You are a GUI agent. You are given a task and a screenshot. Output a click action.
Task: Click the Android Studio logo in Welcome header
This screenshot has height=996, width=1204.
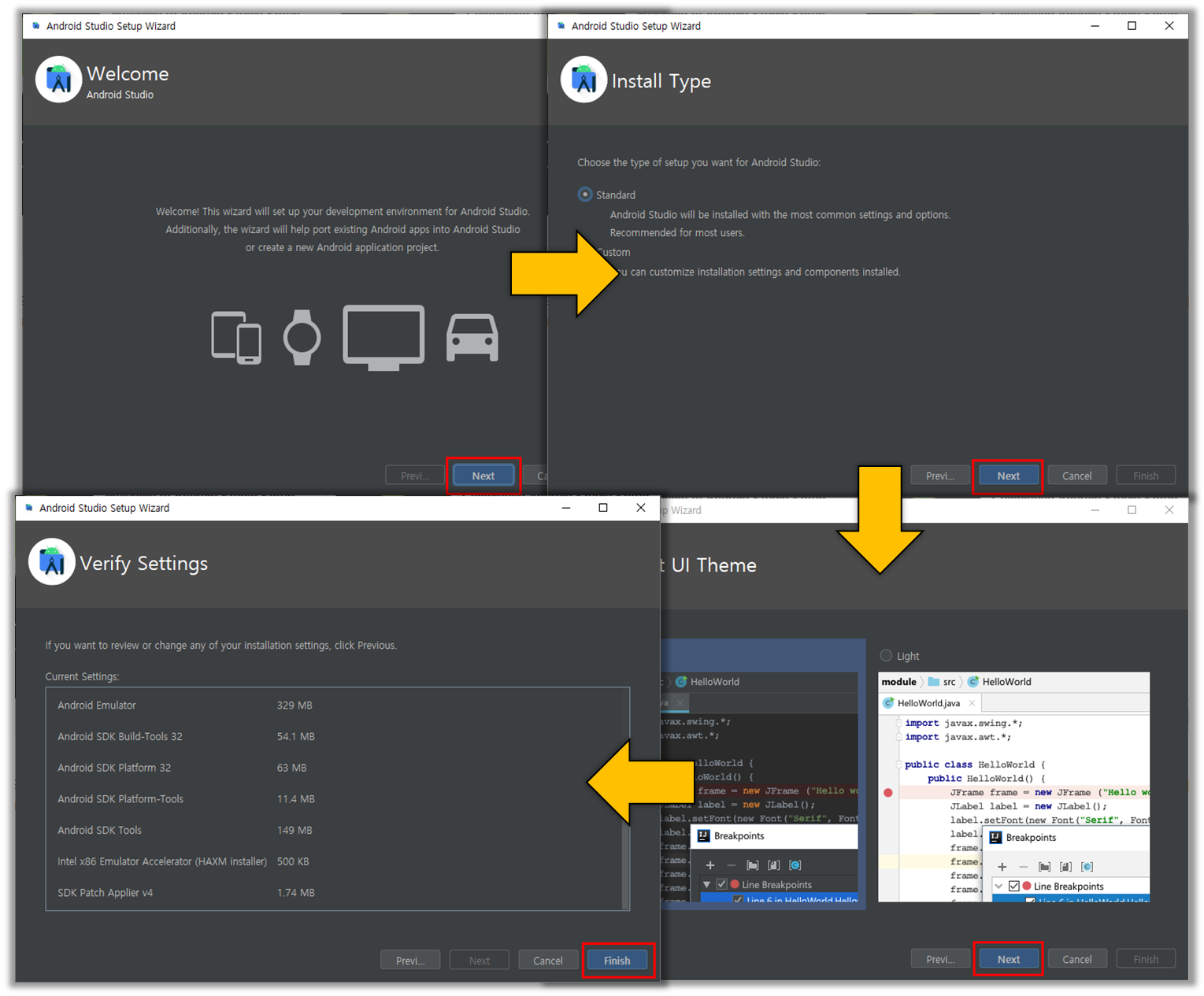coord(58,80)
